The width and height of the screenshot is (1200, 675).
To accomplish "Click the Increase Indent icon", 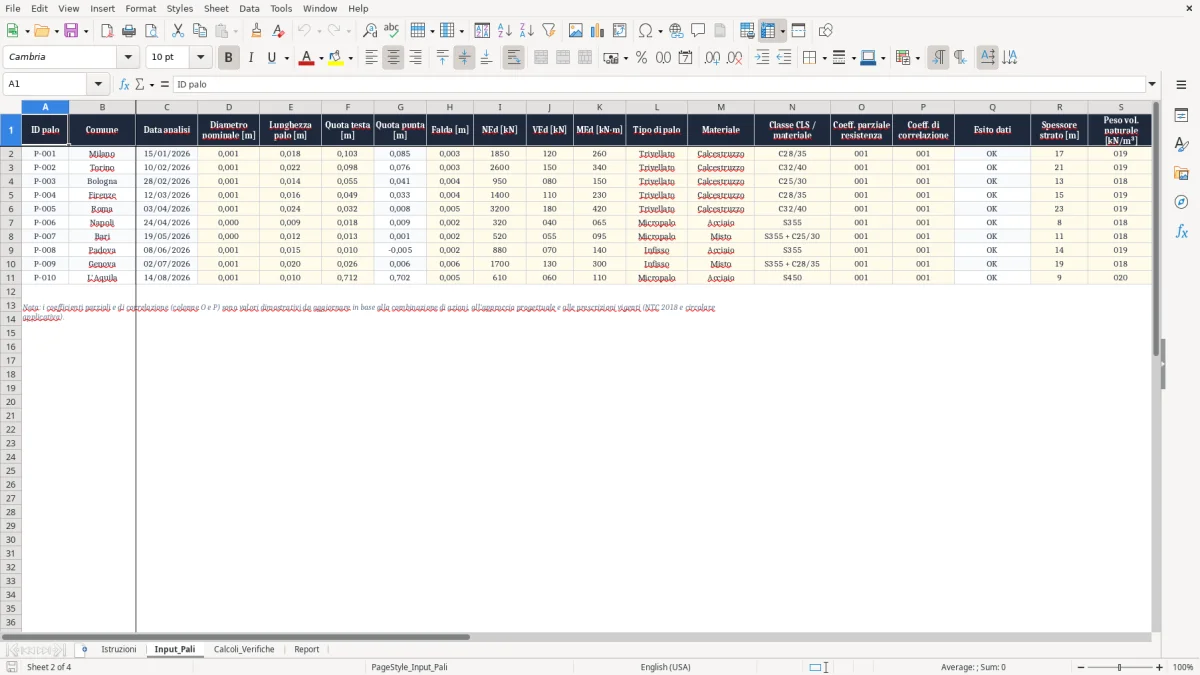I will 762,58.
